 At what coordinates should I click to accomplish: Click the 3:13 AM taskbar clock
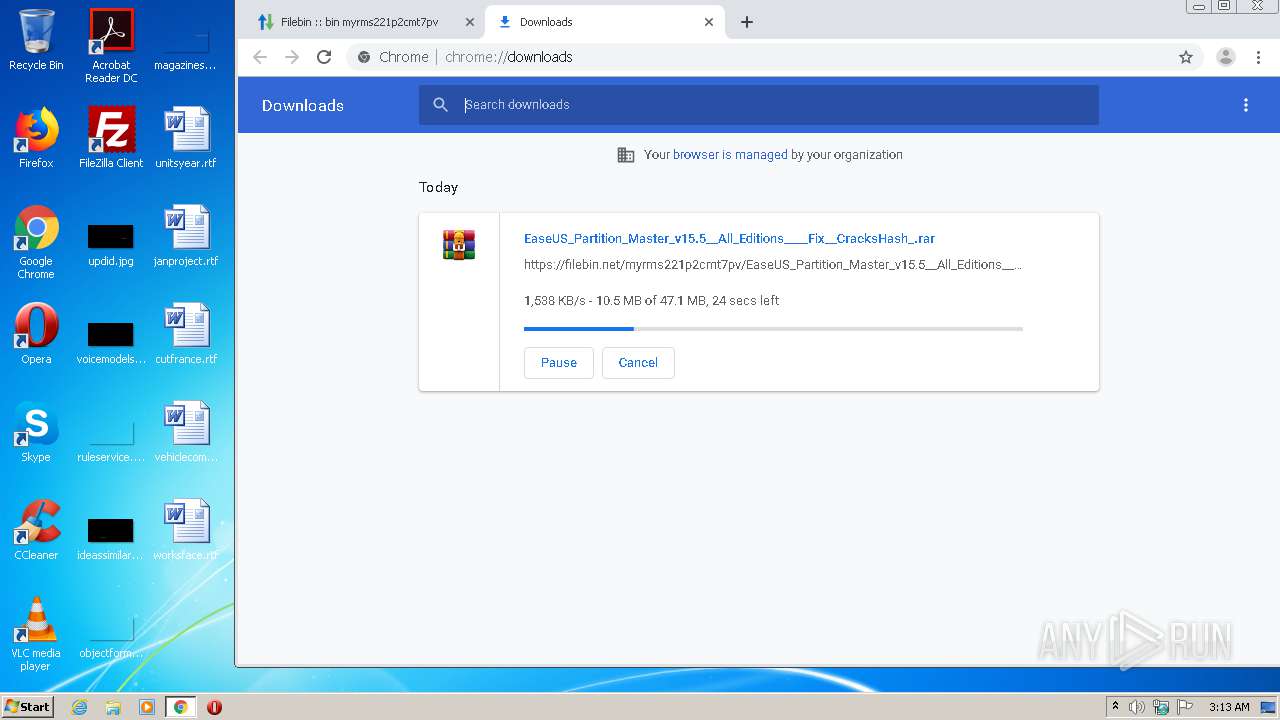click(x=1229, y=707)
